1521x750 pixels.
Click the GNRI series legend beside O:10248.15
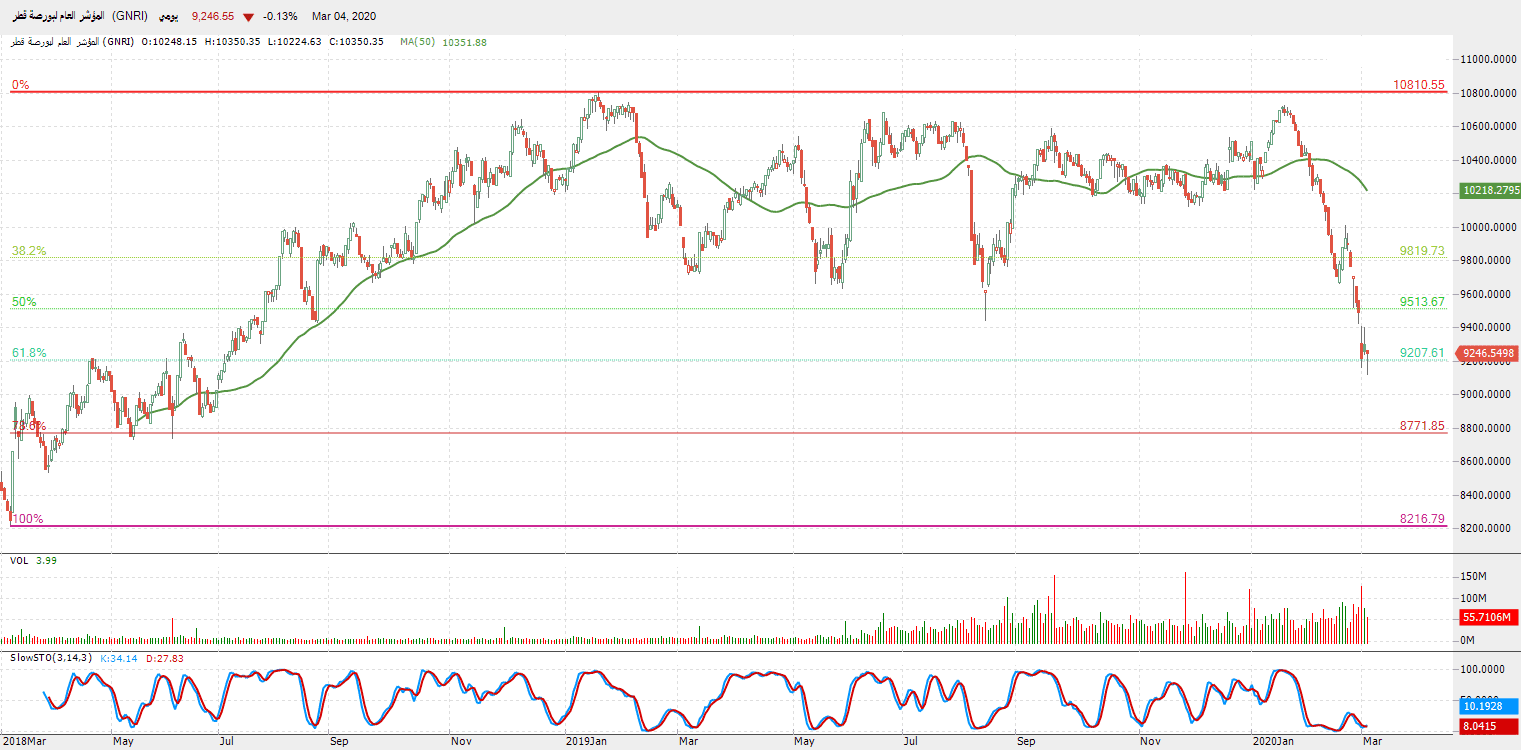(x=74, y=42)
